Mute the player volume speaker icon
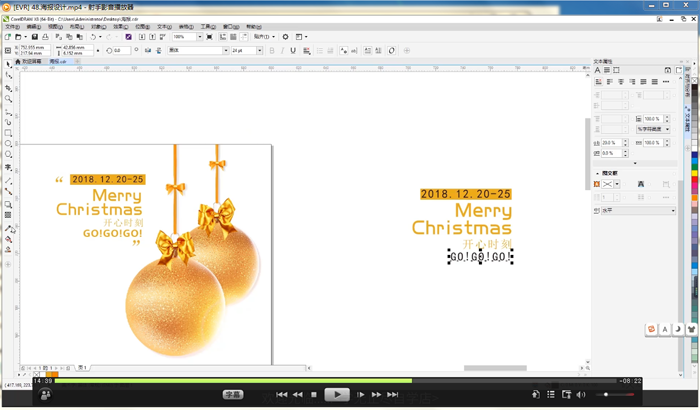Image resolution: width=700 pixels, height=410 pixels. click(581, 395)
